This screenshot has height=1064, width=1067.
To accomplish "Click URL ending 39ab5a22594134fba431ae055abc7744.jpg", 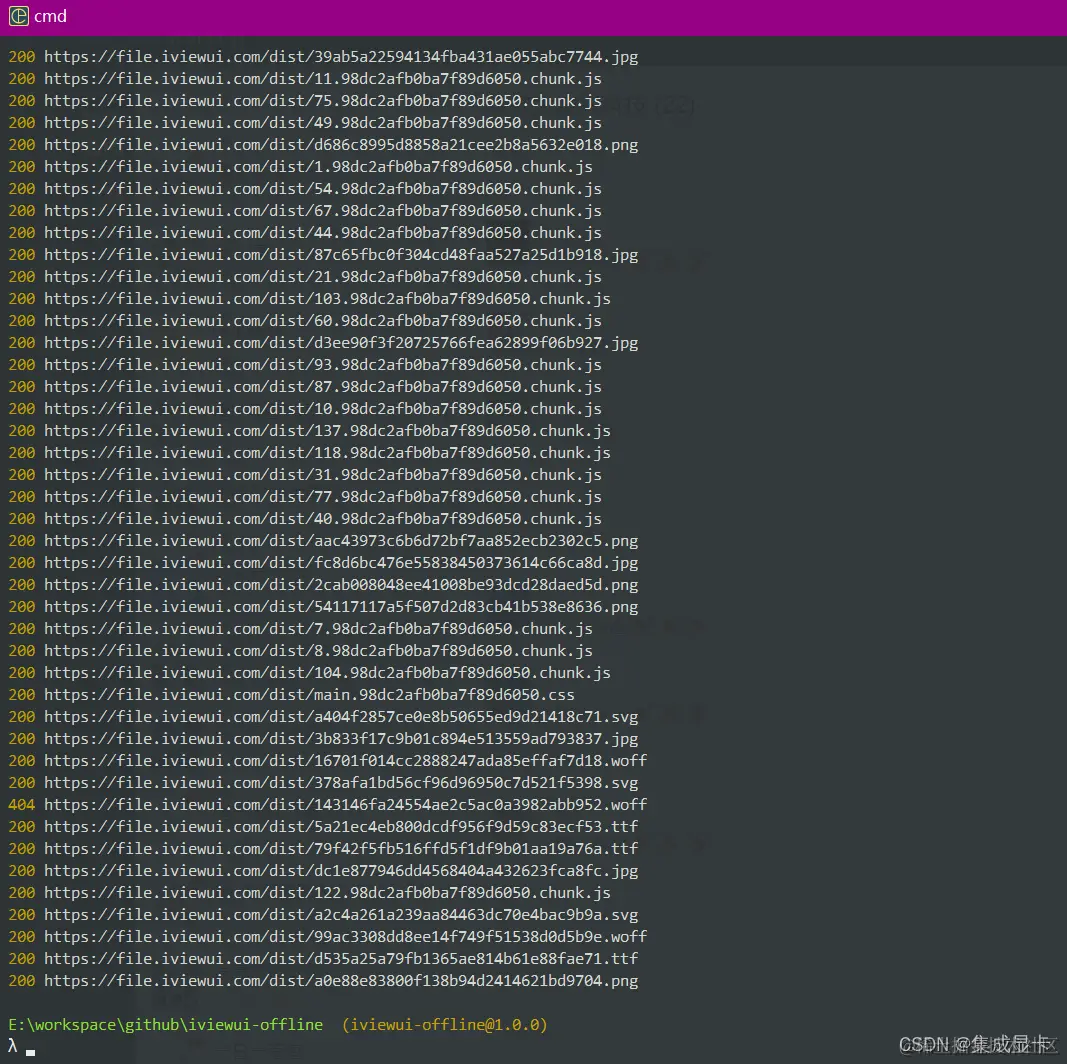I will click(x=341, y=56).
